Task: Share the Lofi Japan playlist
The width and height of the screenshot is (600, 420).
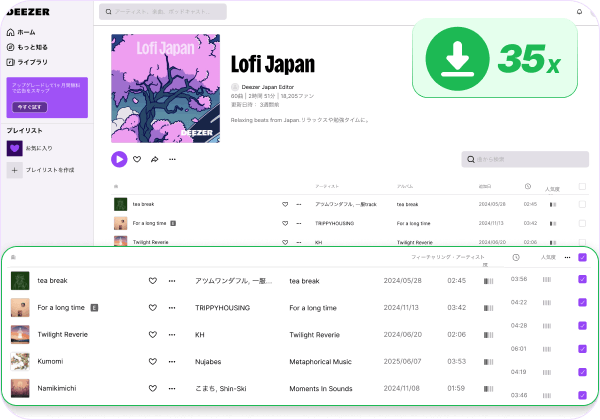Action: point(155,159)
